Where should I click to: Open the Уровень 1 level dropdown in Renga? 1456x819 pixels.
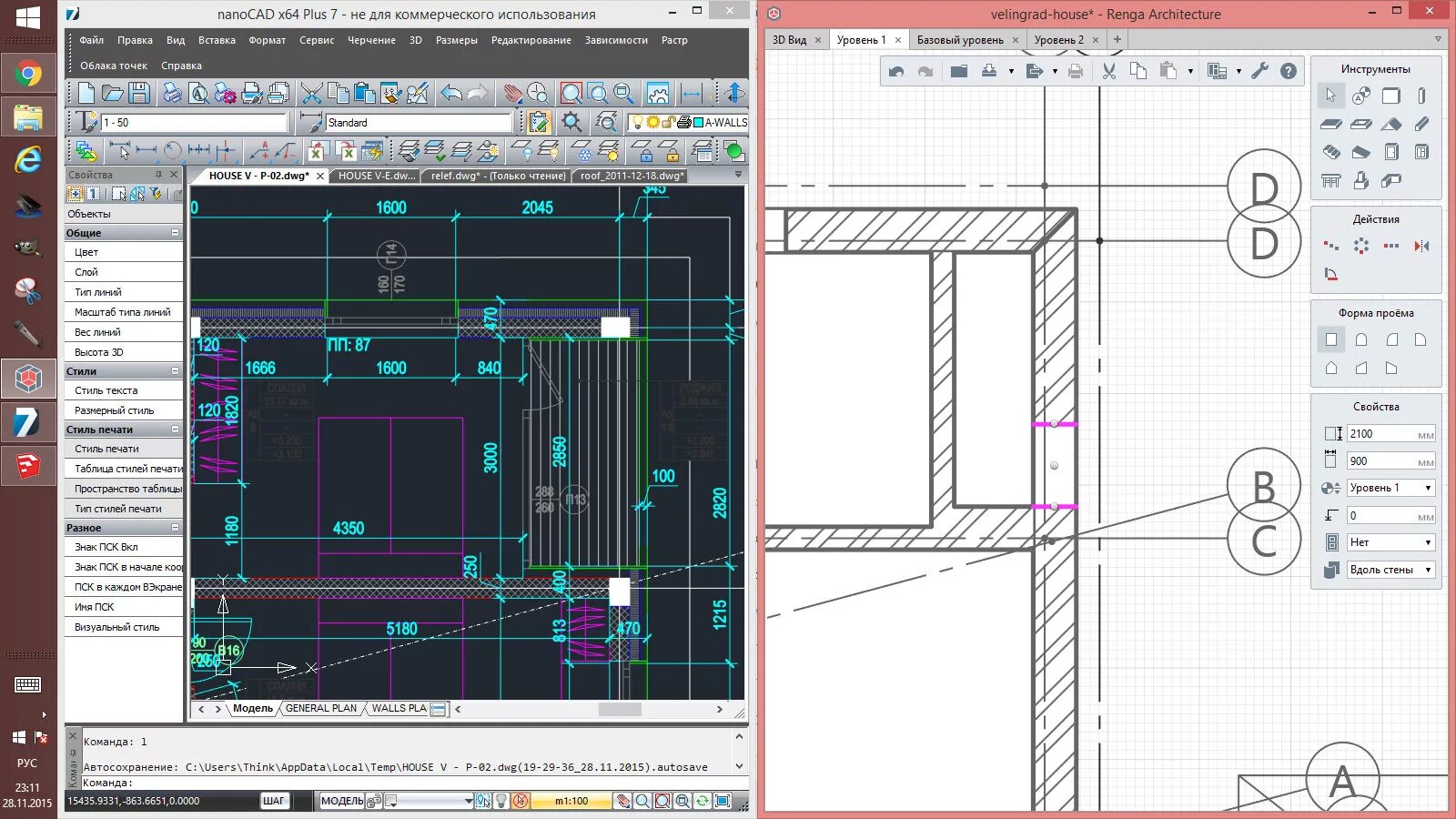coord(1390,488)
